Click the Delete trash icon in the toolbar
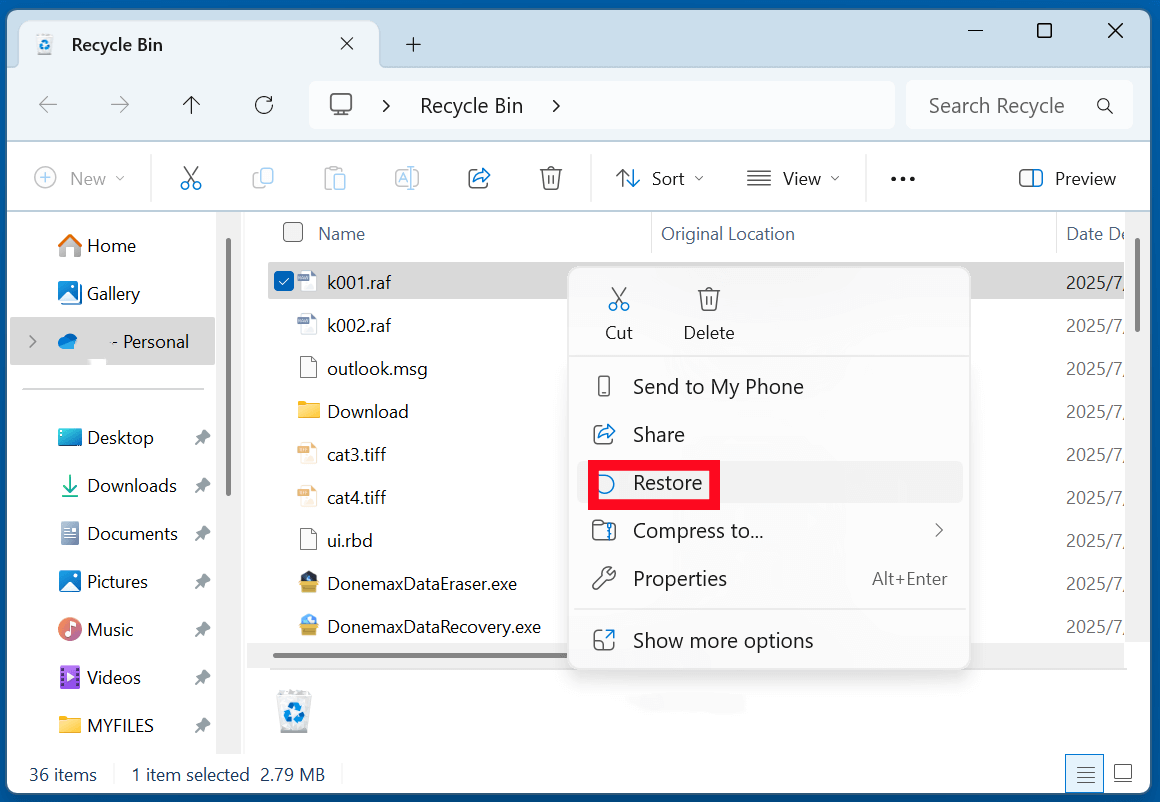This screenshot has height=802, width=1160. coord(550,178)
